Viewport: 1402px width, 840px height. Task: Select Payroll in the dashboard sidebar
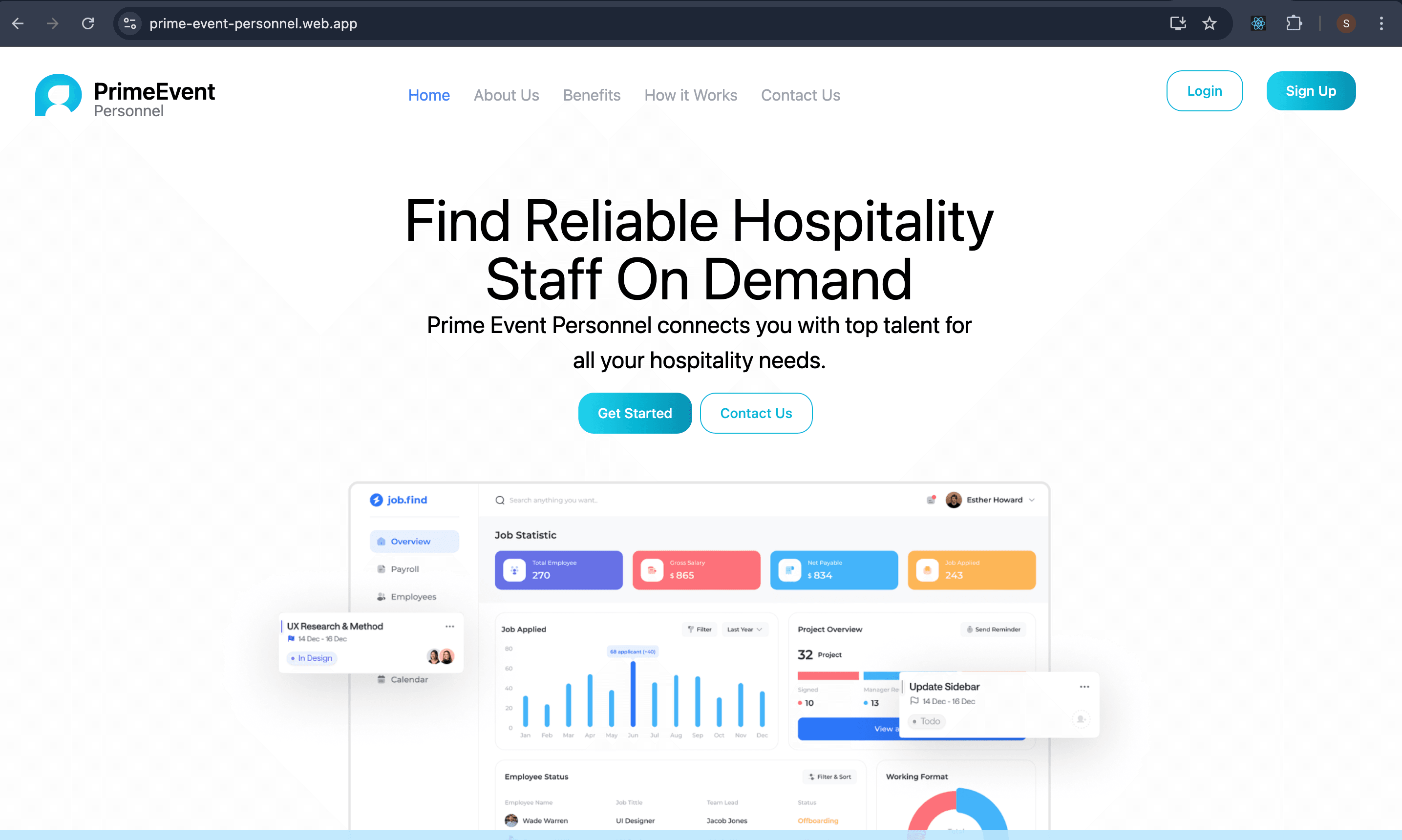[x=399, y=569]
